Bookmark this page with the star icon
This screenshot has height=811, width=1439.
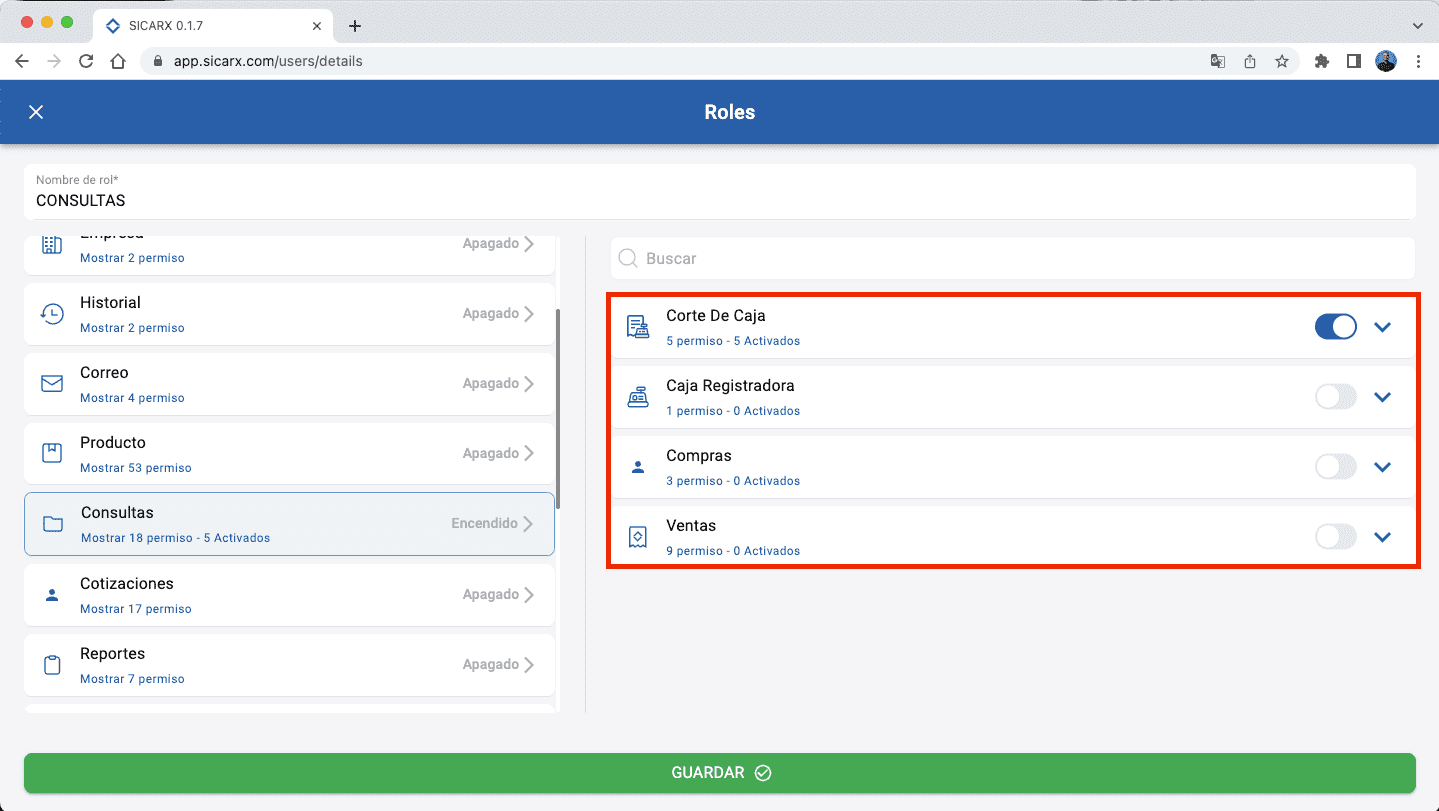[x=1281, y=61]
